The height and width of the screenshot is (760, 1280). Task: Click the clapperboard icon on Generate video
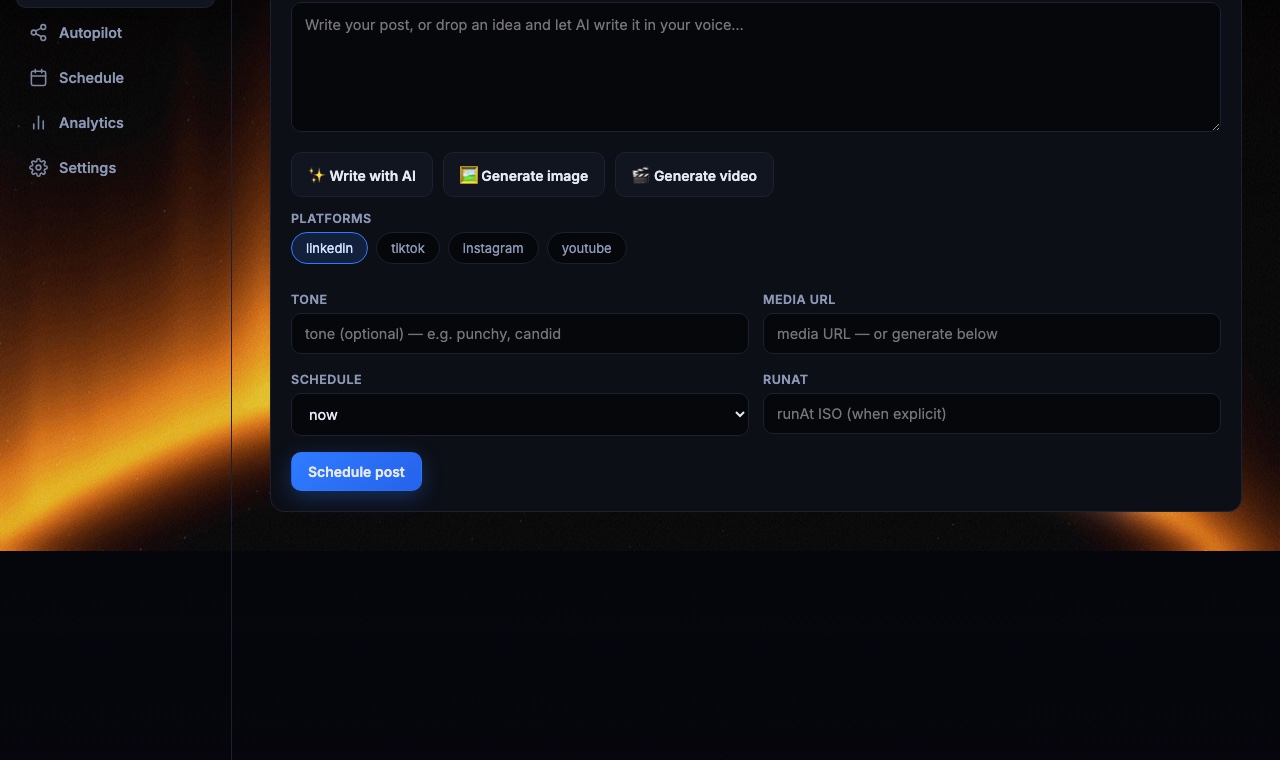pos(640,175)
